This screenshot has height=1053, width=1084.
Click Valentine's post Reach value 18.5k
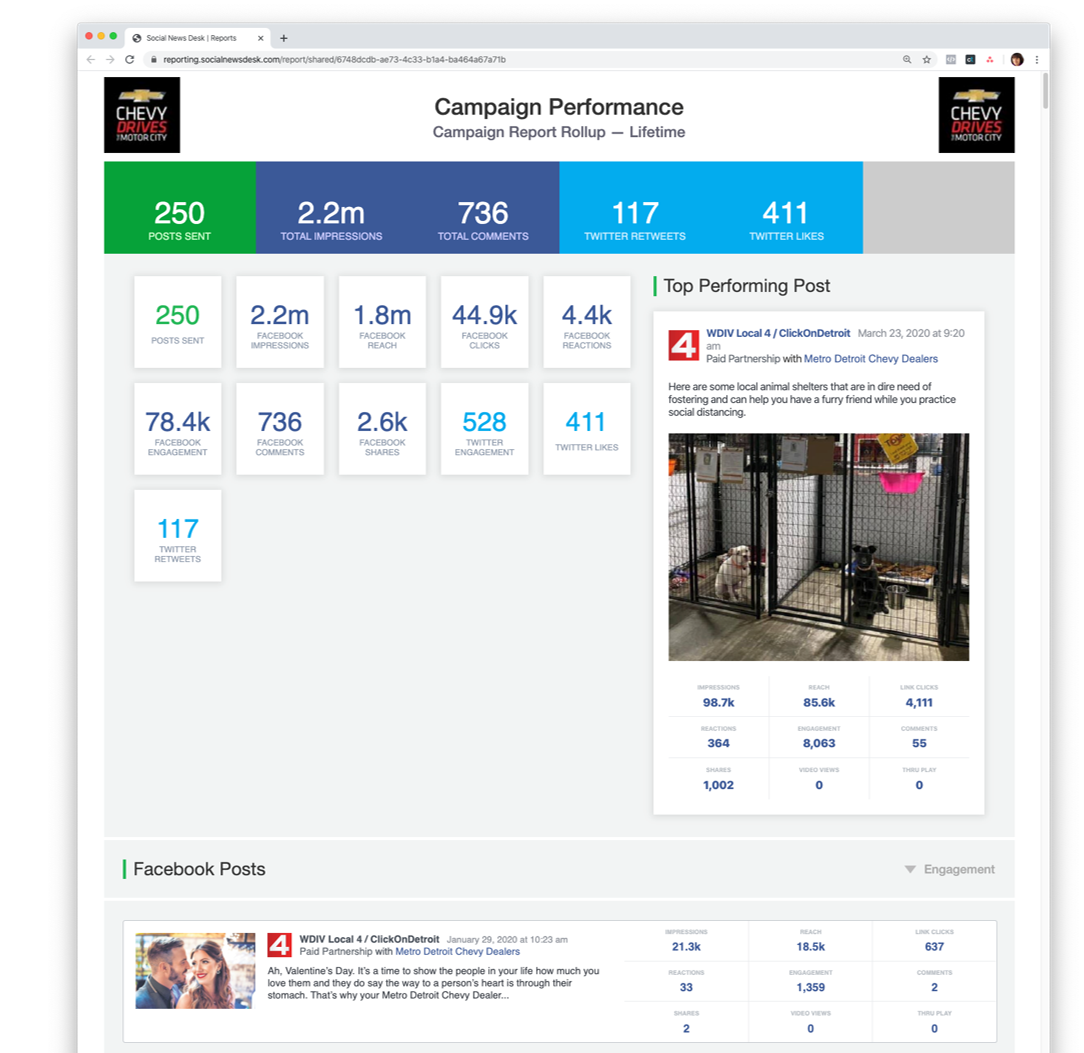(810, 947)
